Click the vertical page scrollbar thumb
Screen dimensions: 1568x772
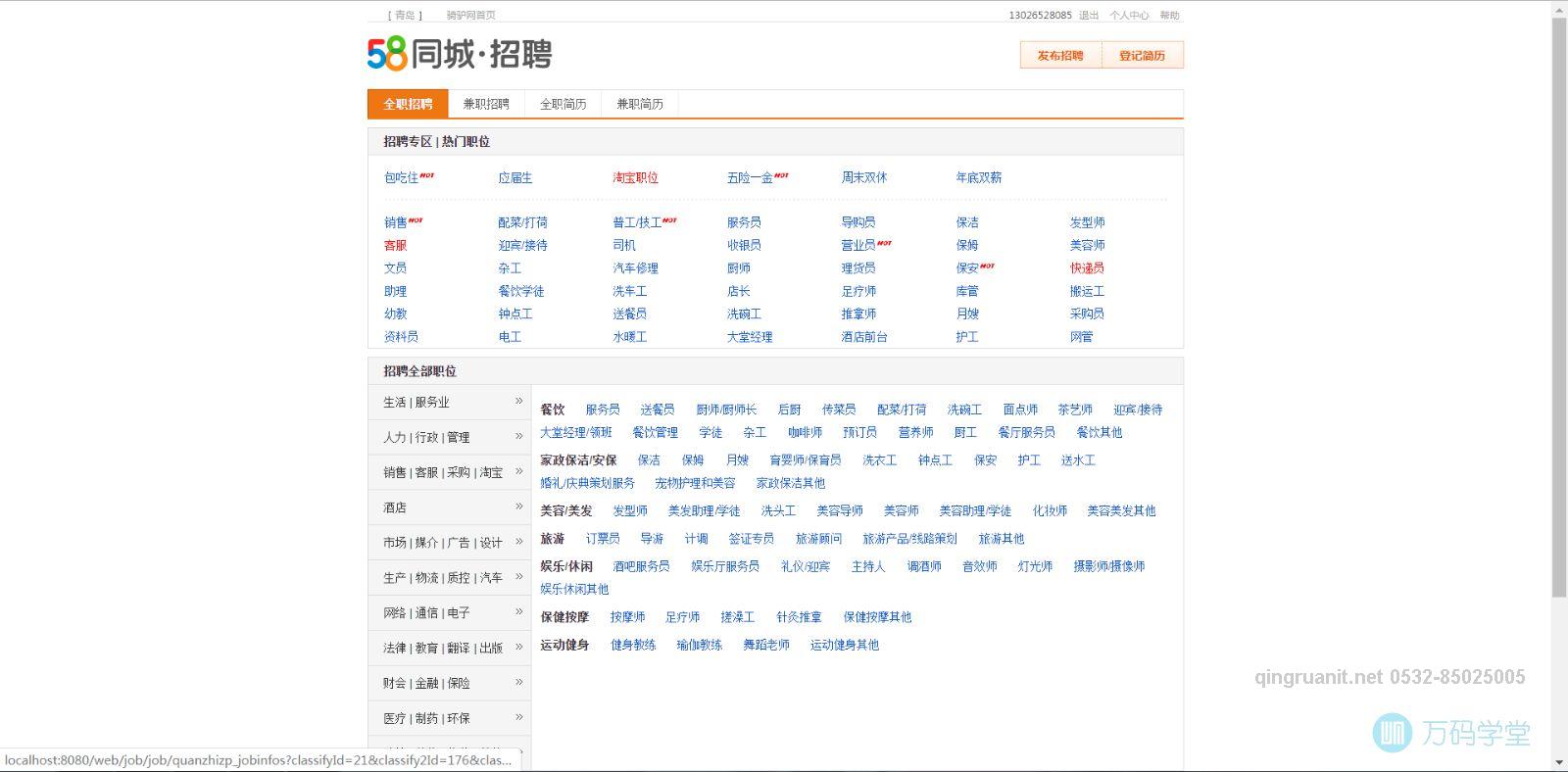(1559, 307)
